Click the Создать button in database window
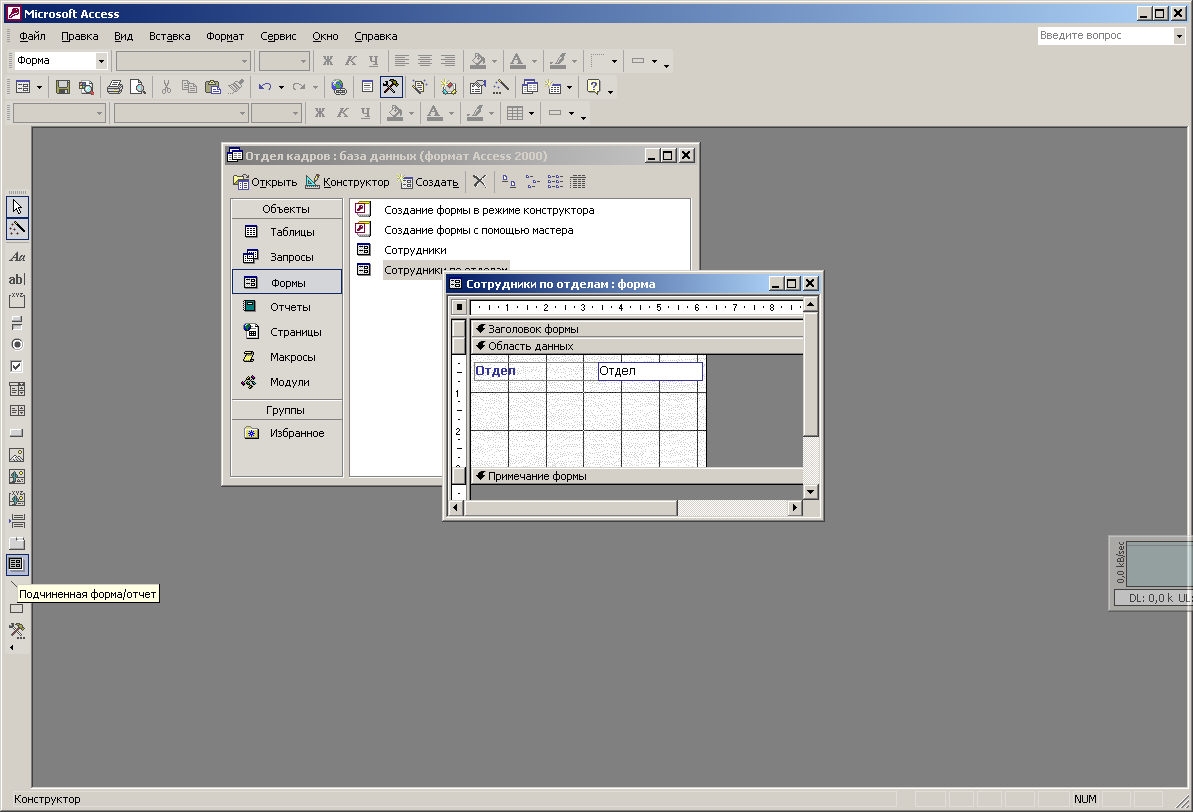Viewport: 1193px width, 812px height. (x=429, y=181)
